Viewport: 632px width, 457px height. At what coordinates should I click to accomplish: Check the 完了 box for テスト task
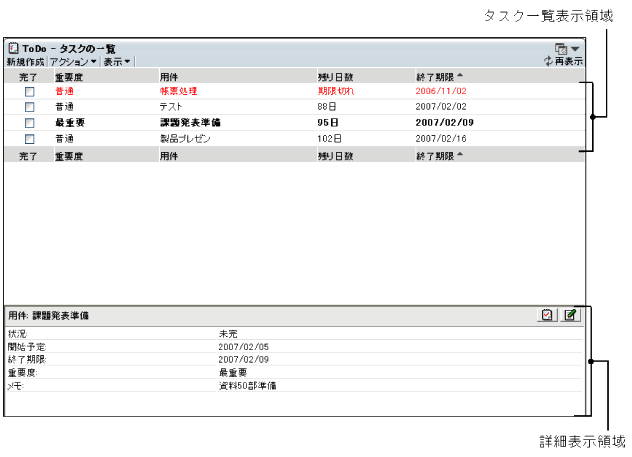pos(29,107)
